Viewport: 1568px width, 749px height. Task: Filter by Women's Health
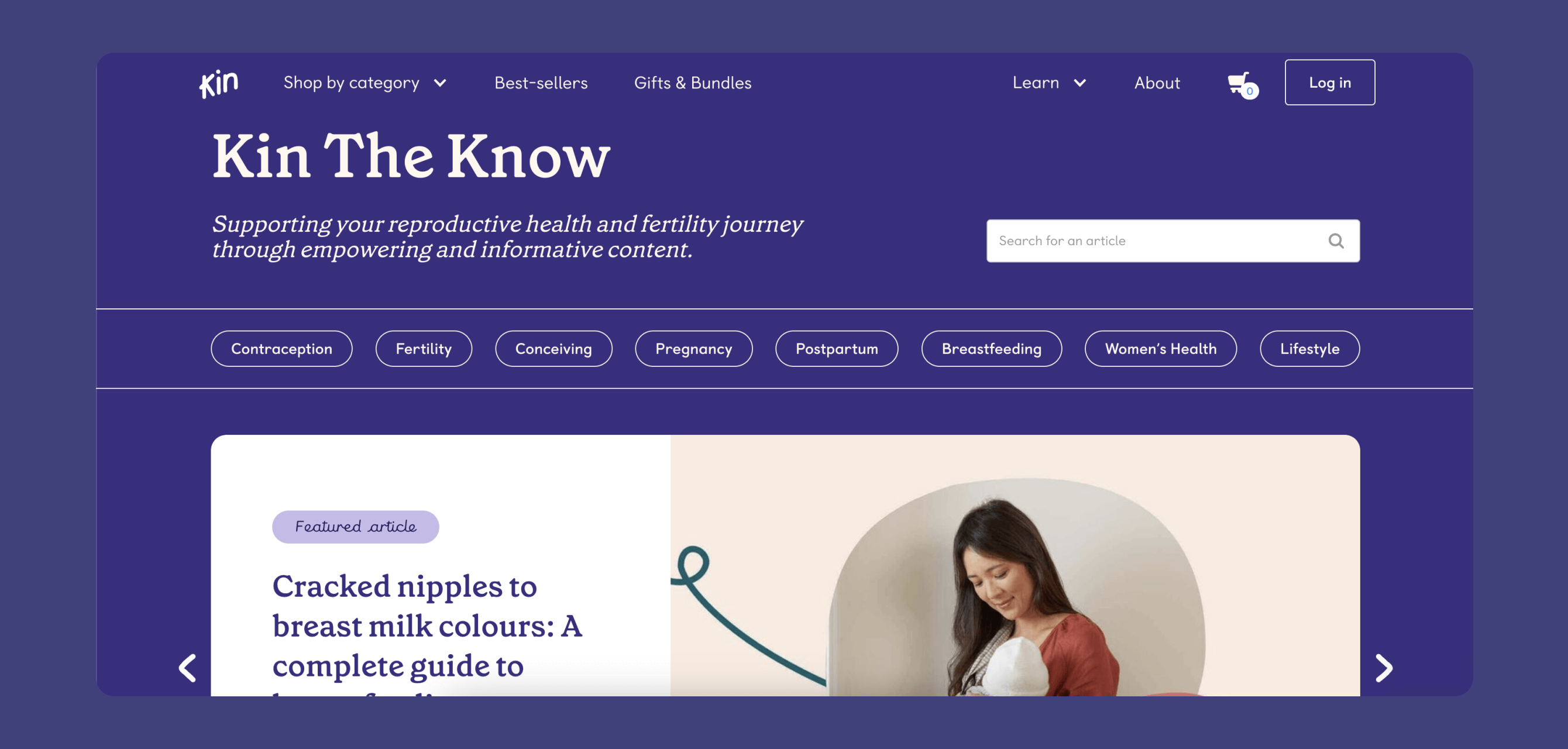1160,349
